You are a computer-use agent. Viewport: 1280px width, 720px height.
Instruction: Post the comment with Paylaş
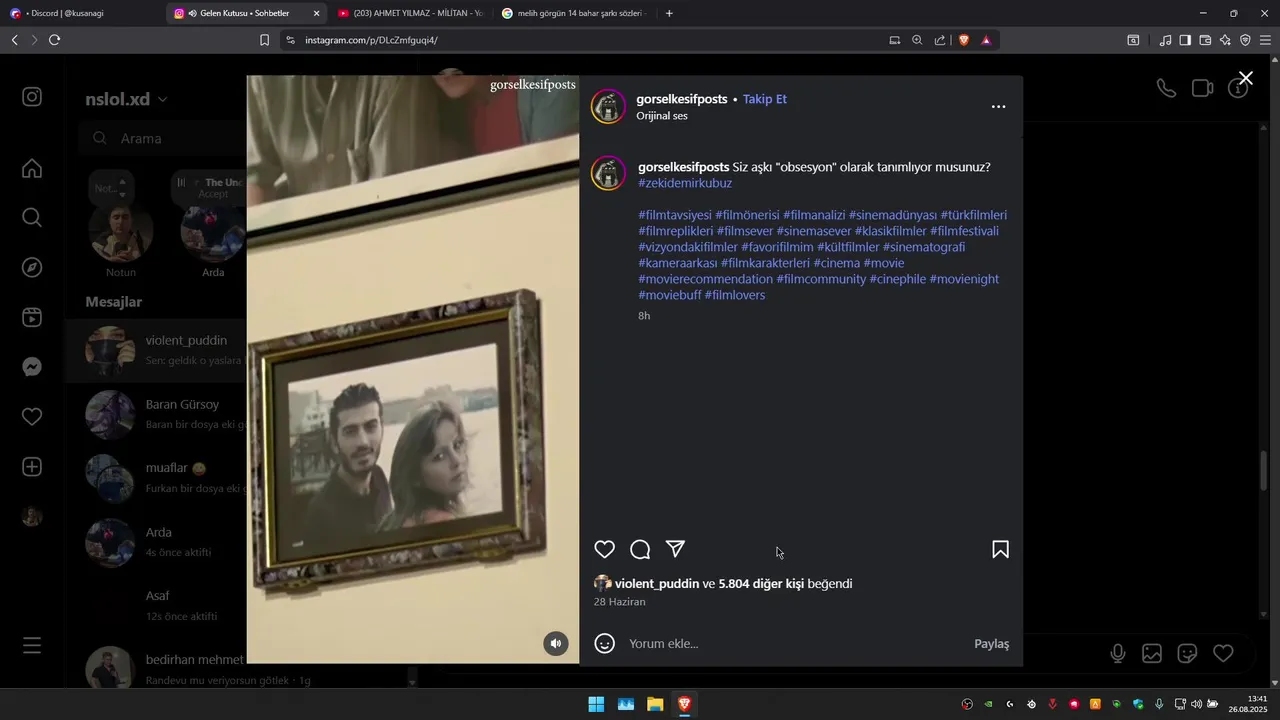pyautogui.click(x=991, y=643)
